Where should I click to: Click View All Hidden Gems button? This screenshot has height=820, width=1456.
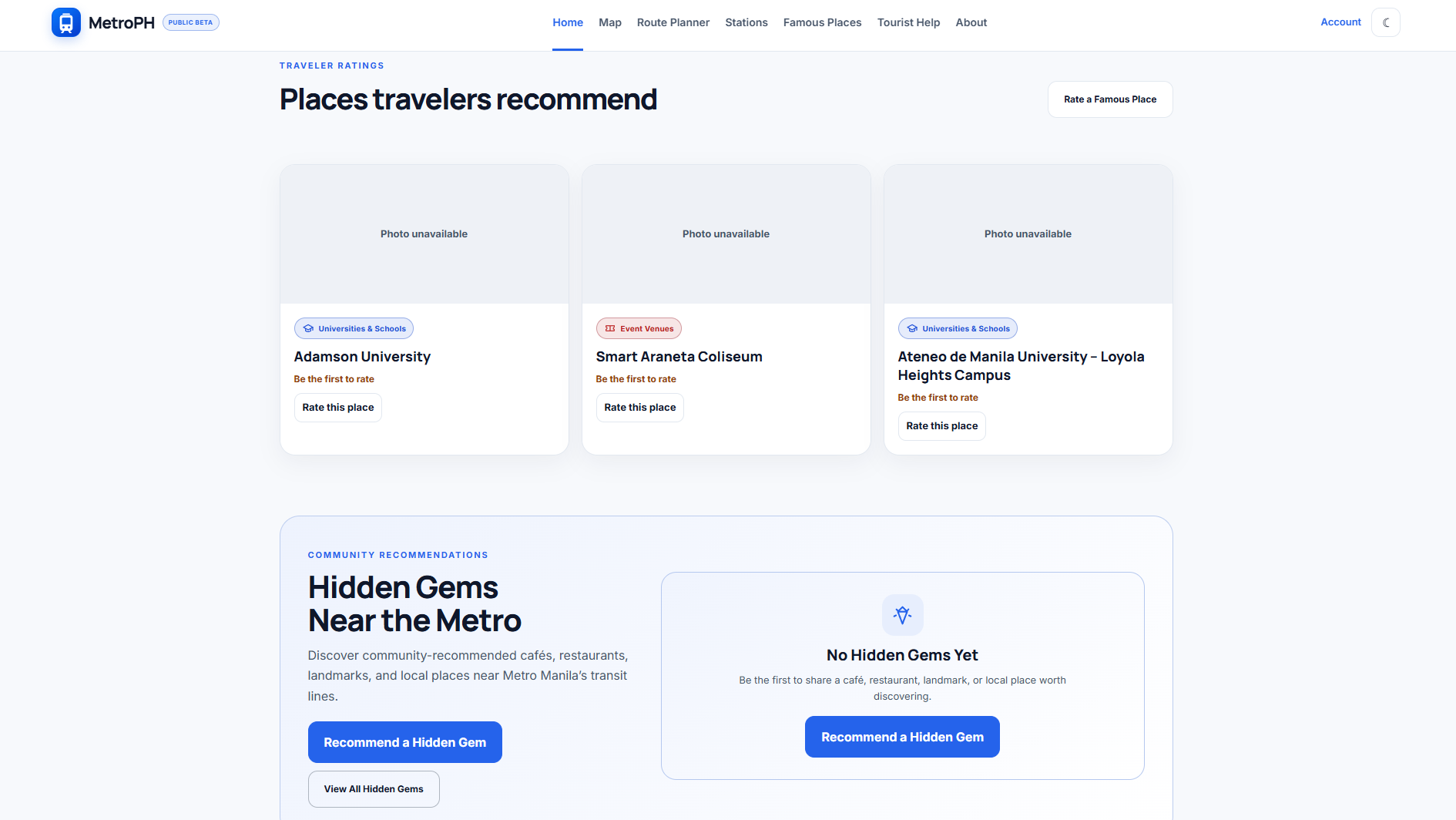[x=374, y=789]
